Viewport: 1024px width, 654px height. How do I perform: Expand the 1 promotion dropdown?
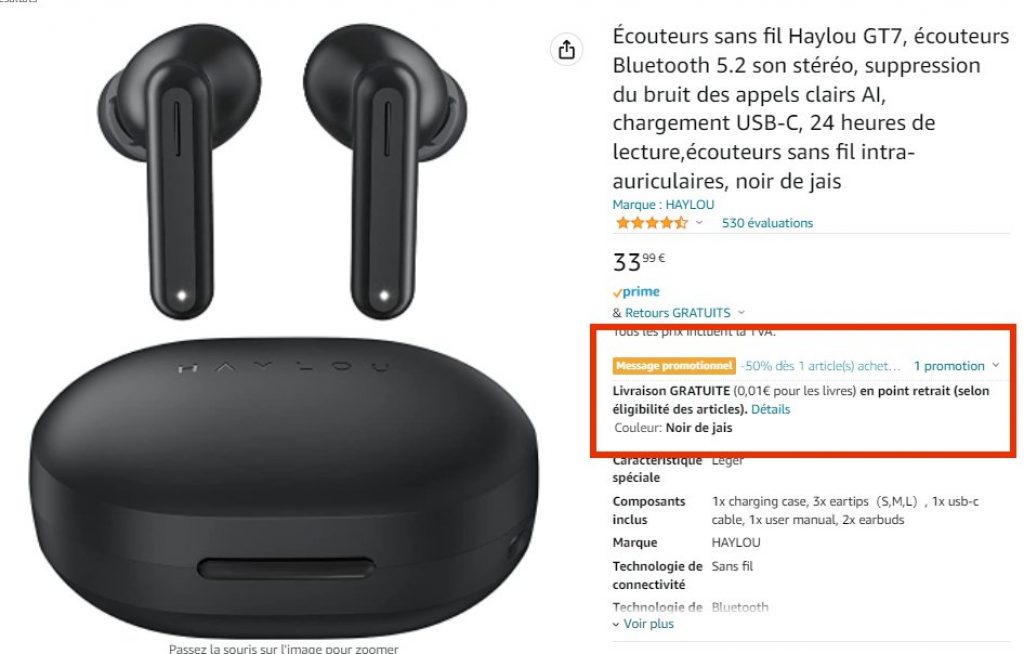point(956,366)
